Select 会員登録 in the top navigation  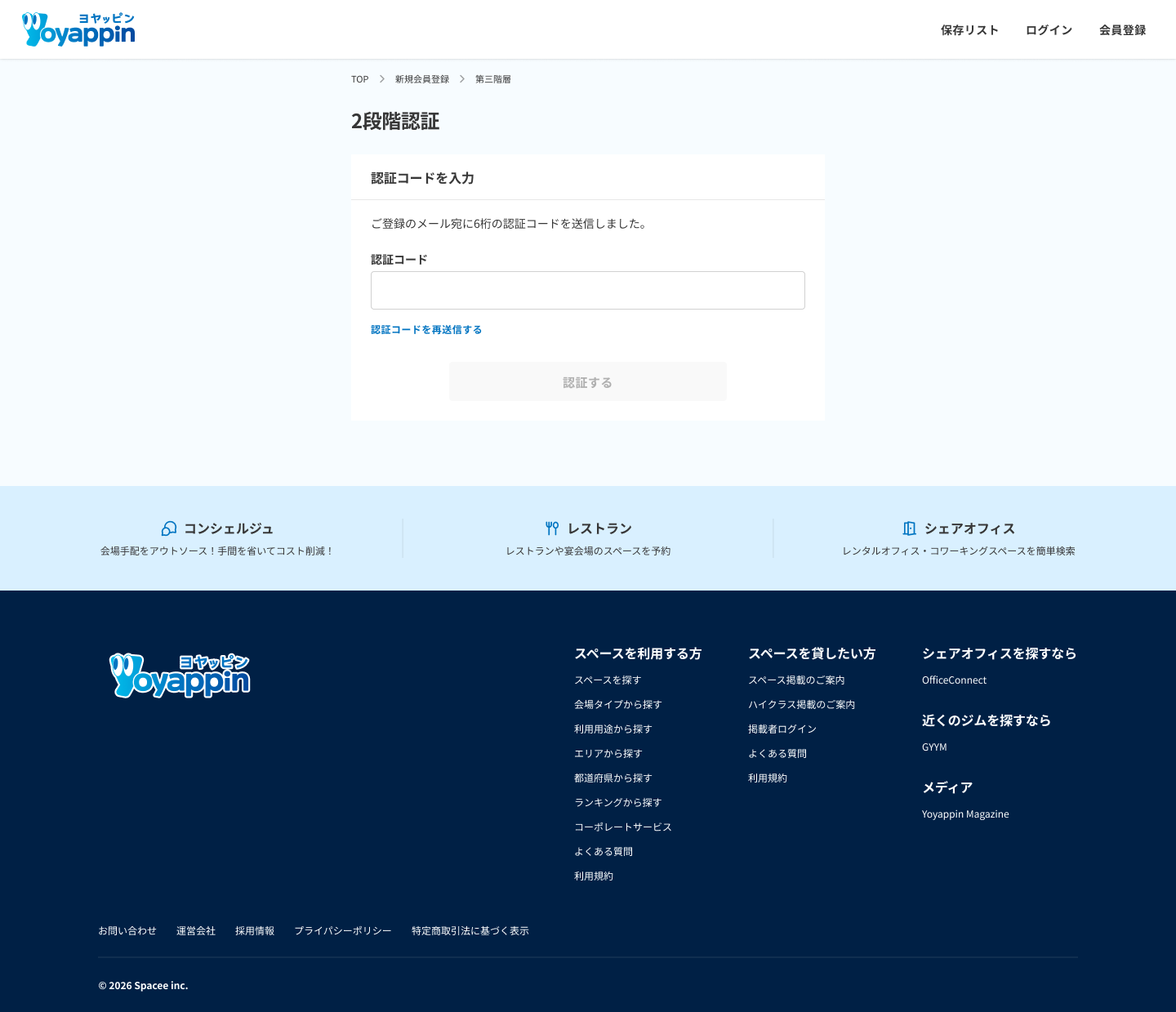click(x=1122, y=29)
